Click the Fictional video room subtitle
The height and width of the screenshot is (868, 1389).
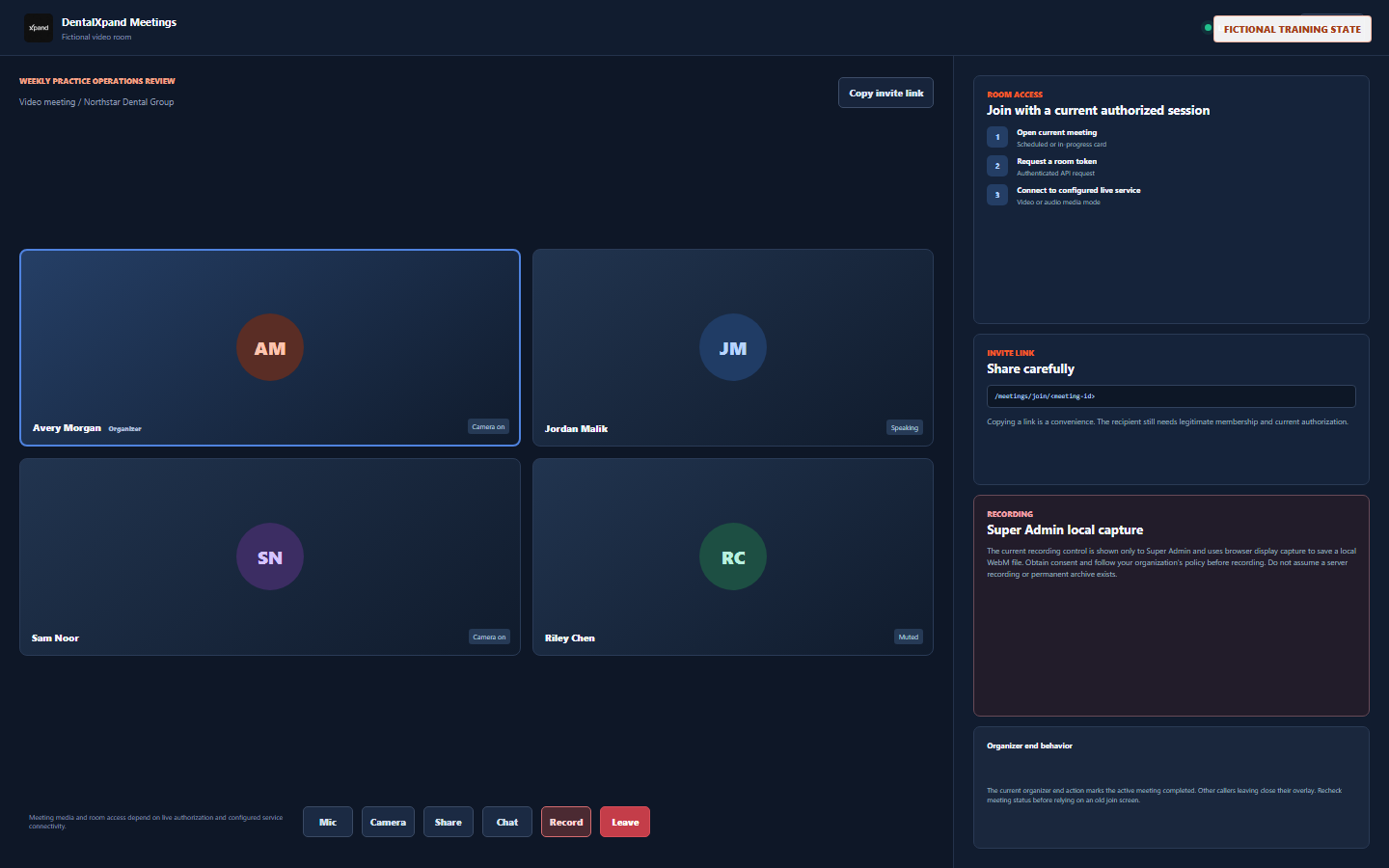[x=96, y=38]
